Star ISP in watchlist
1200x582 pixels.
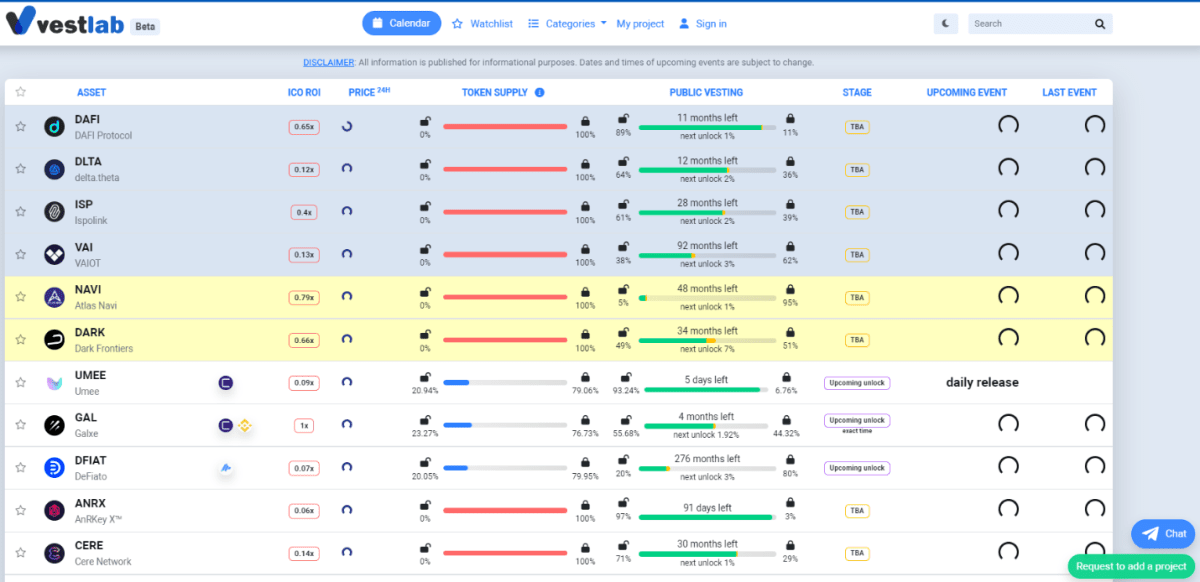click(x=20, y=212)
